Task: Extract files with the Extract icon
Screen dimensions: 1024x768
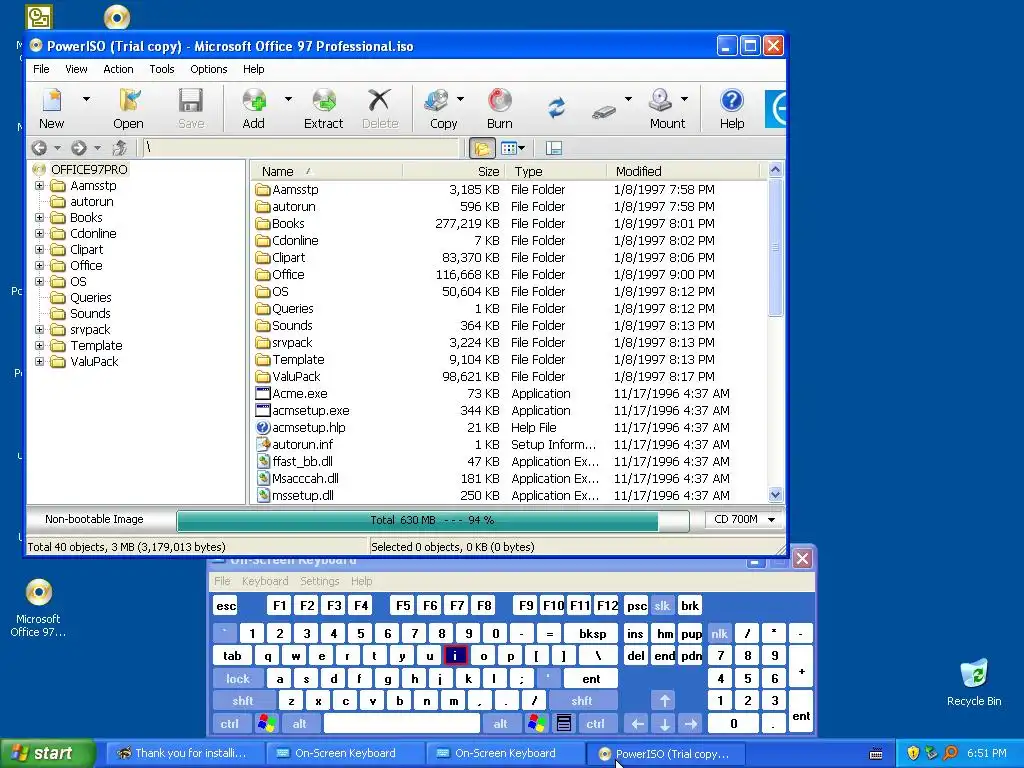Action: click(x=324, y=101)
